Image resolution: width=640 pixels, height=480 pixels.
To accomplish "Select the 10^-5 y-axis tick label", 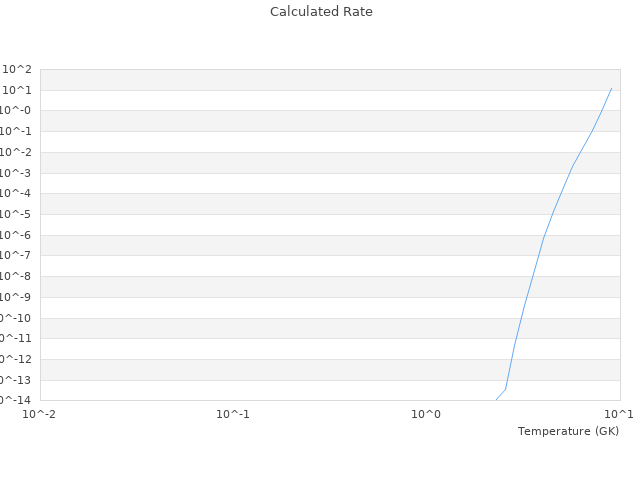I will click(x=16, y=214).
